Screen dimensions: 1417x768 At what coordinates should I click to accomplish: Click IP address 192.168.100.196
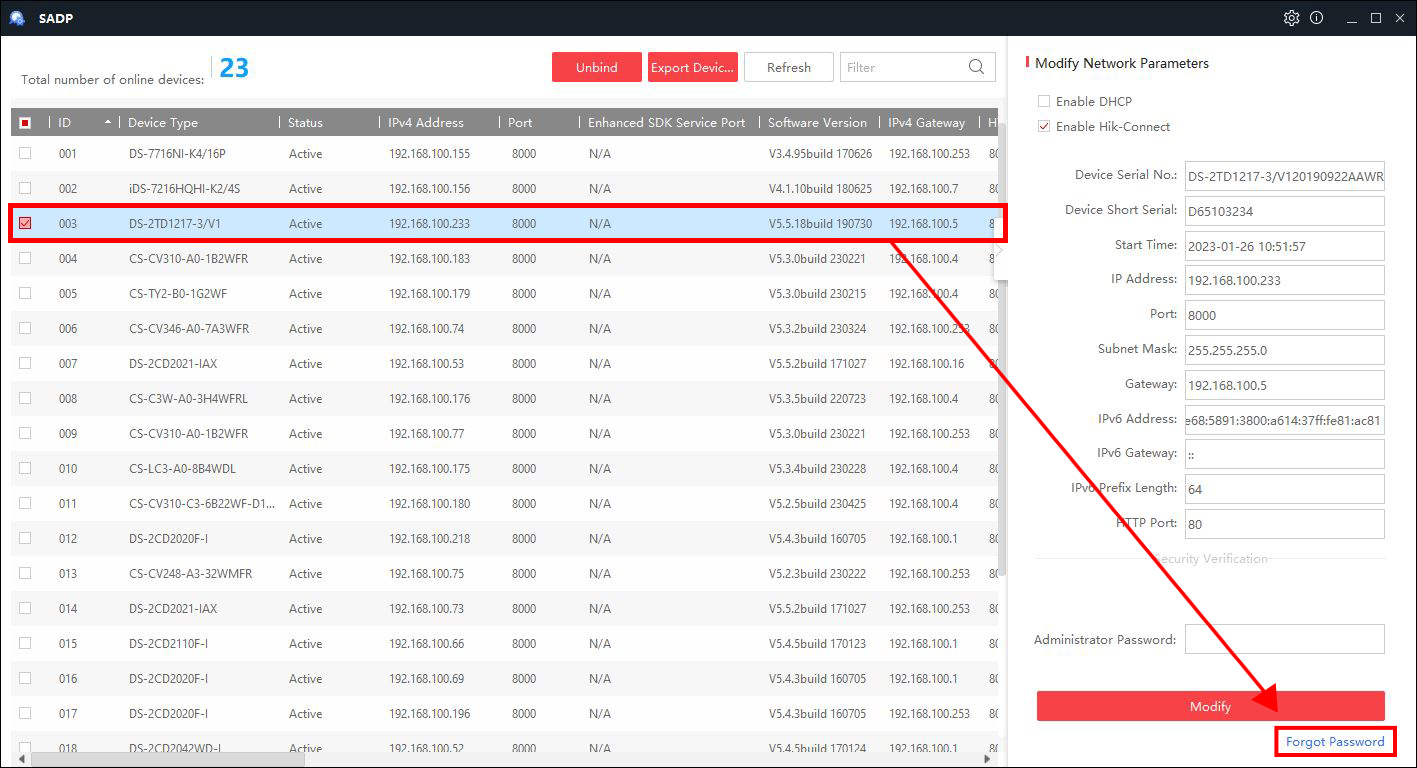[x=429, y=713]
